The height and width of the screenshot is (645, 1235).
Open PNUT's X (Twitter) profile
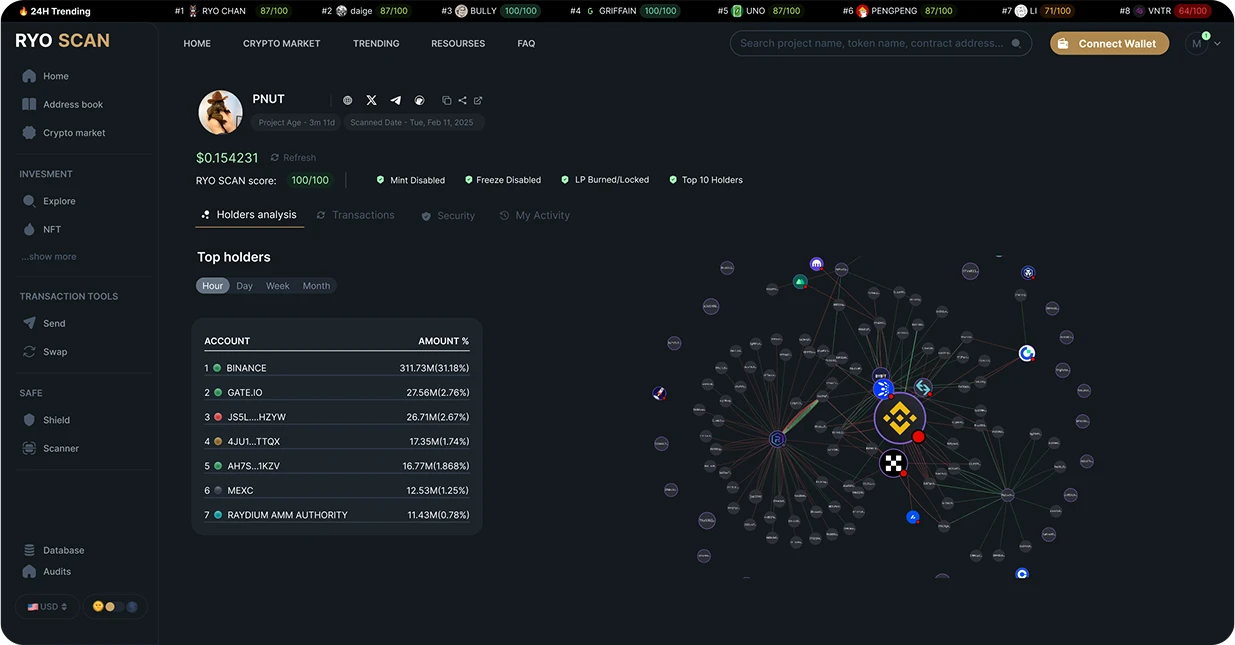[x=371, y=100]
